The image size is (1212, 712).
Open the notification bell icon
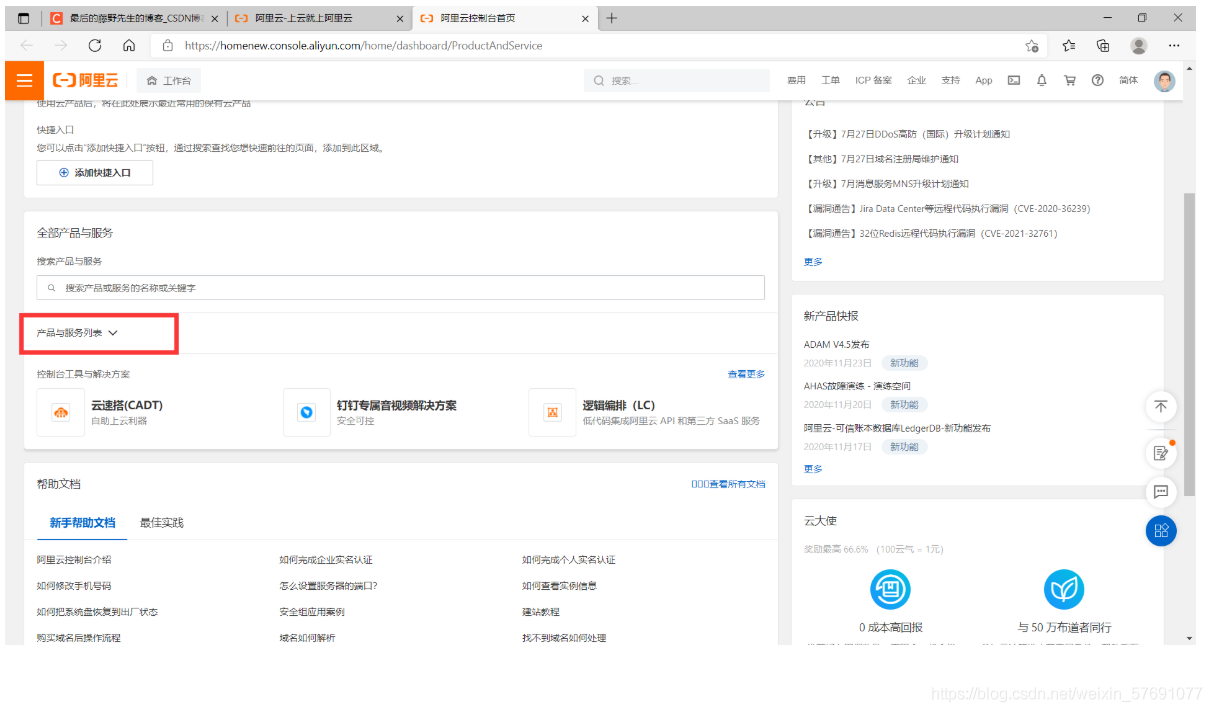point(1041,80)
